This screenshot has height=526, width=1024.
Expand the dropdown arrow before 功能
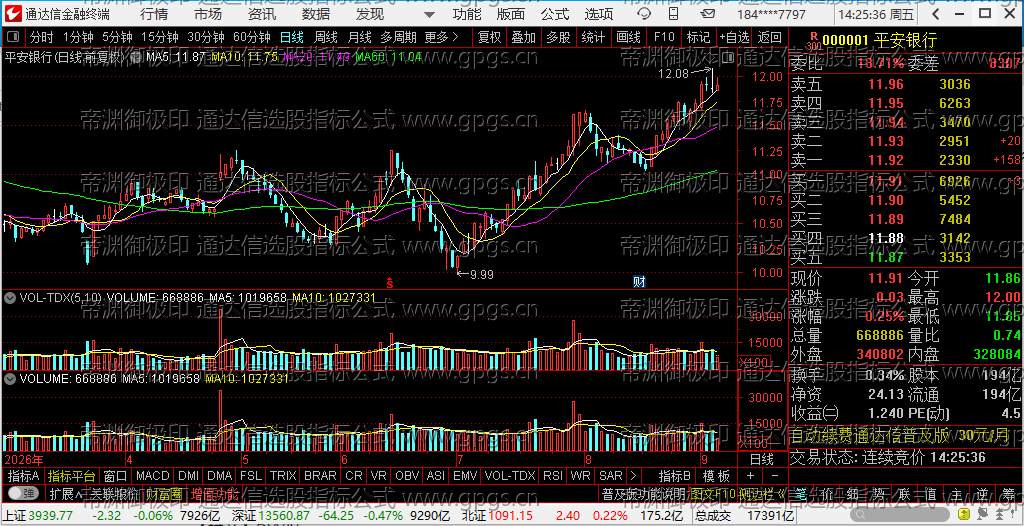coord(428,14)
